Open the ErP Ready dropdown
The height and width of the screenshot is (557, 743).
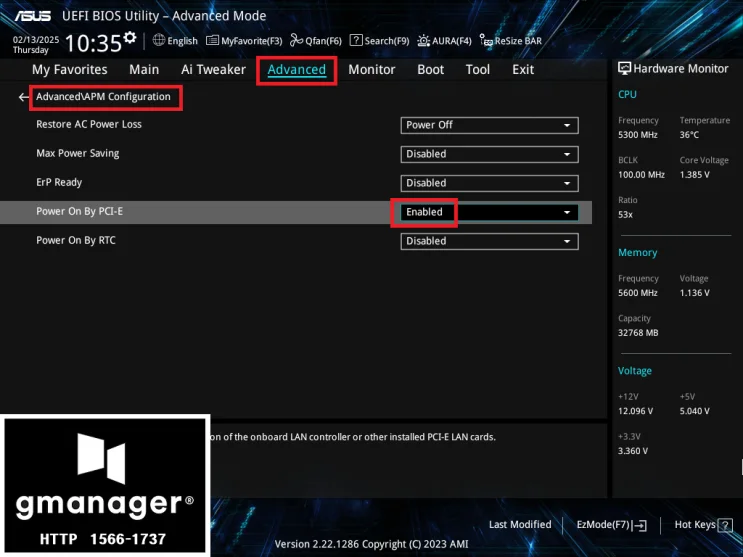489,183
